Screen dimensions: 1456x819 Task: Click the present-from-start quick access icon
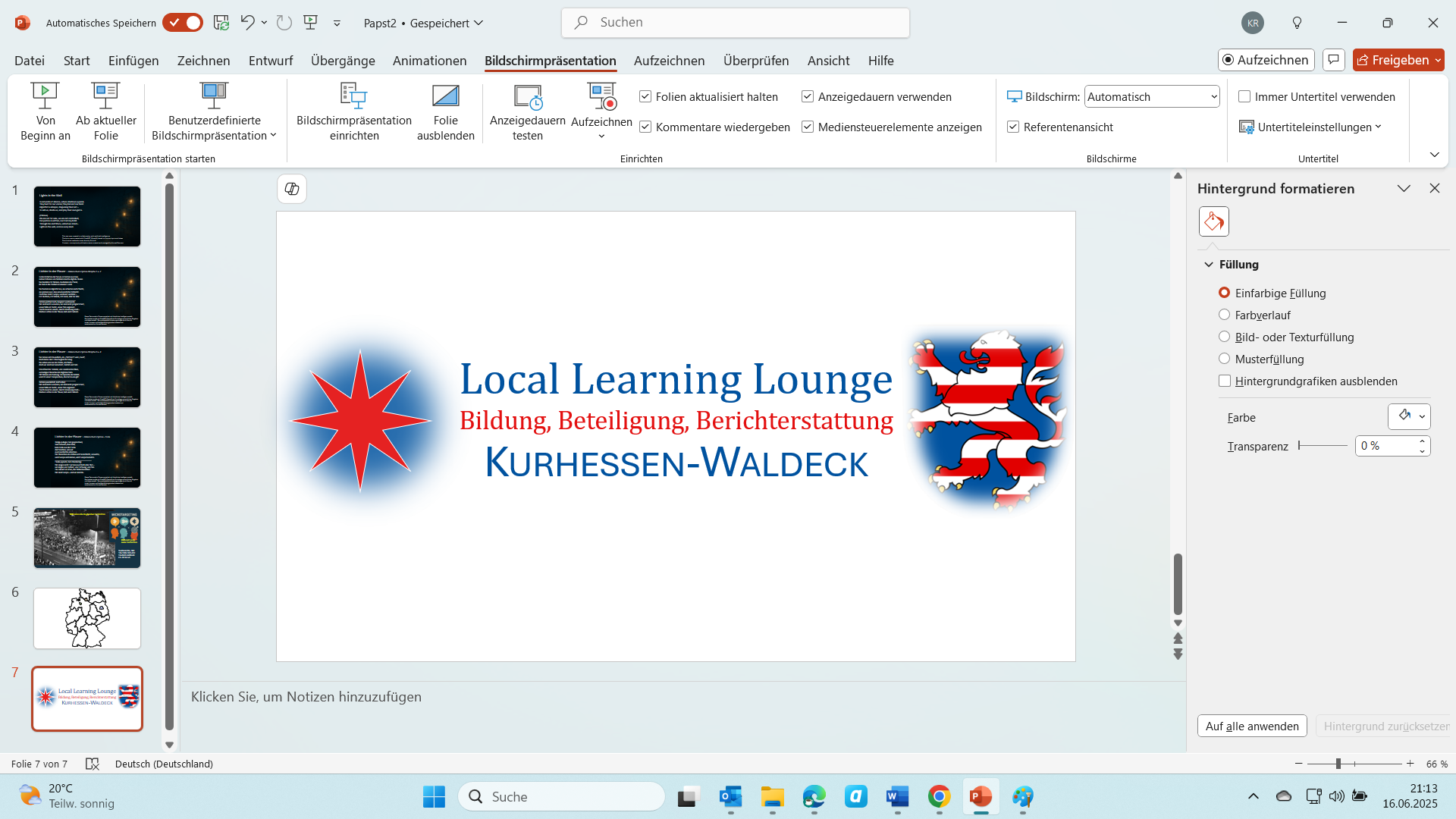click(x=311, y=23)
